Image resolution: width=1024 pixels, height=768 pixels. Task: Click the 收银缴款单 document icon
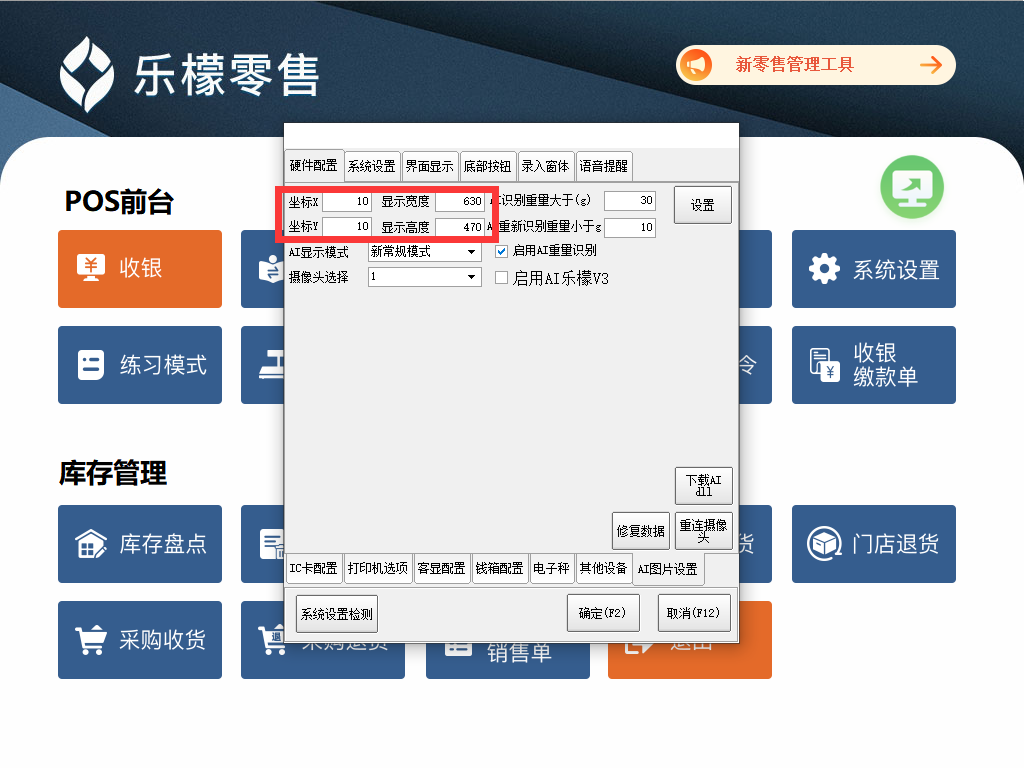[824, 365]
